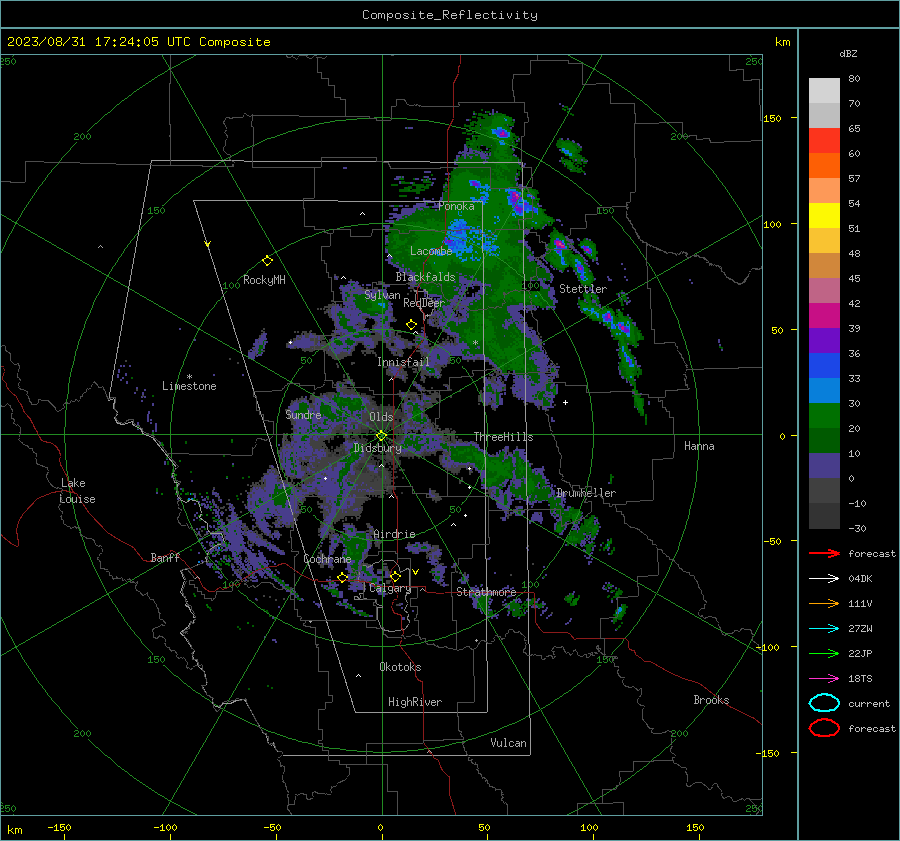The height and width of the screenshot is (841, 900).
Task: Click the Stettler town label
Action: [x=583, y=289]
